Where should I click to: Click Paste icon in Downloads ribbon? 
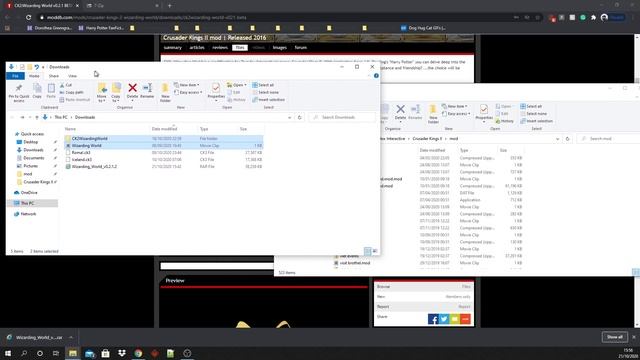(x=51, y=91)
